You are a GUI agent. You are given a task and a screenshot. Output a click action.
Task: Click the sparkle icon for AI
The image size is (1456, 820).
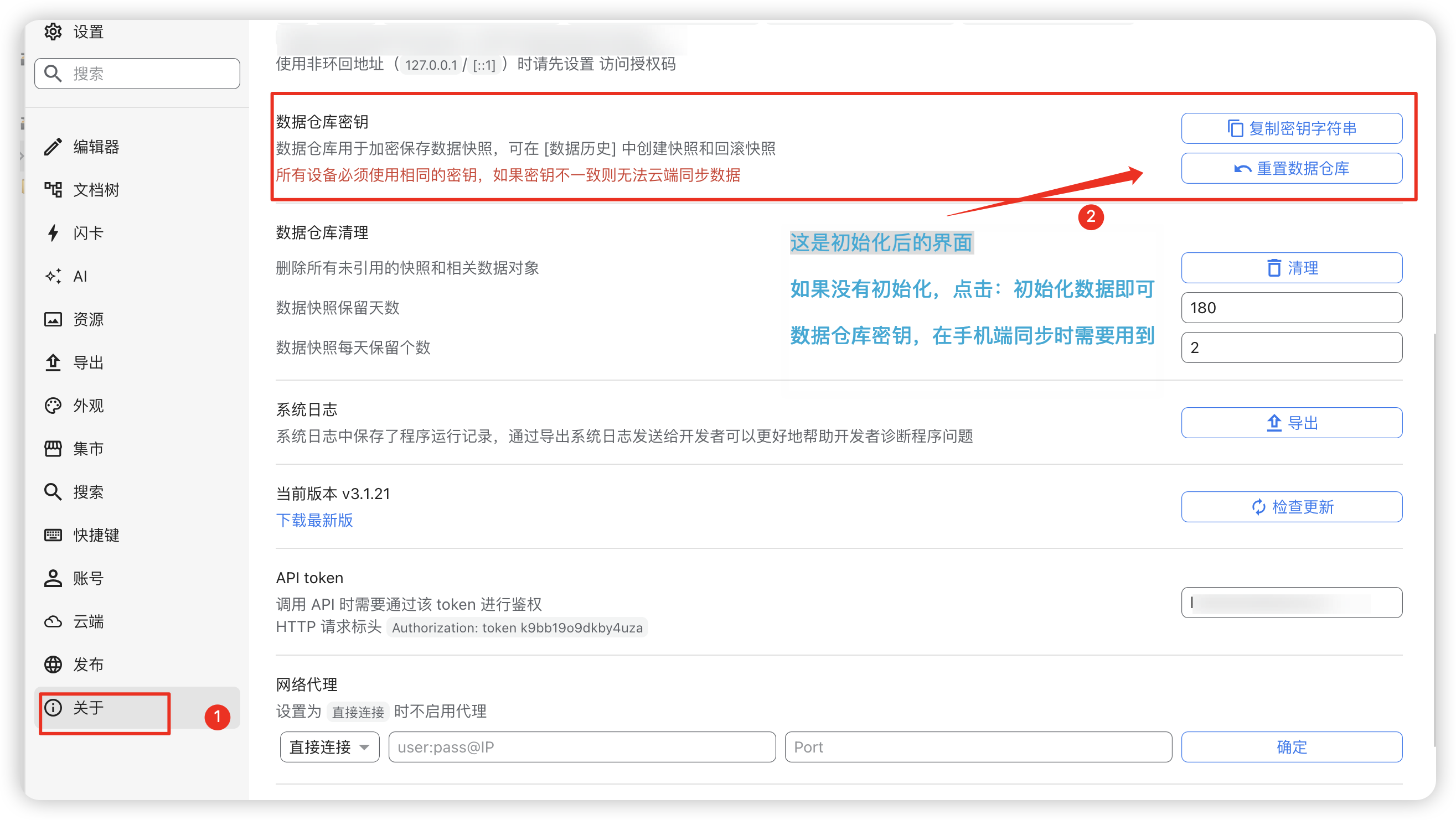pos(53,276)
